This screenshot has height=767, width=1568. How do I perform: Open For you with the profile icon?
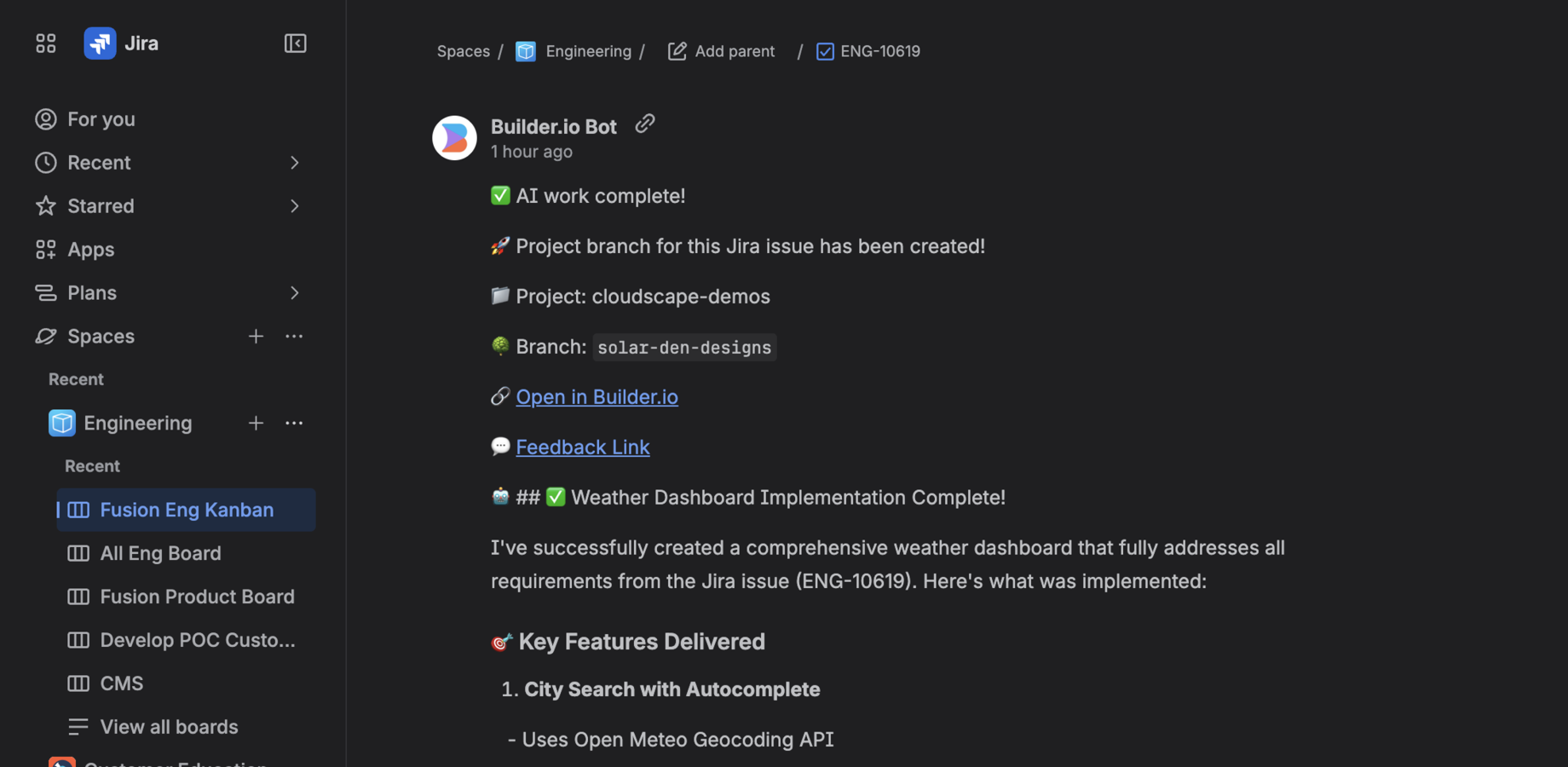(x=45, y=119)
